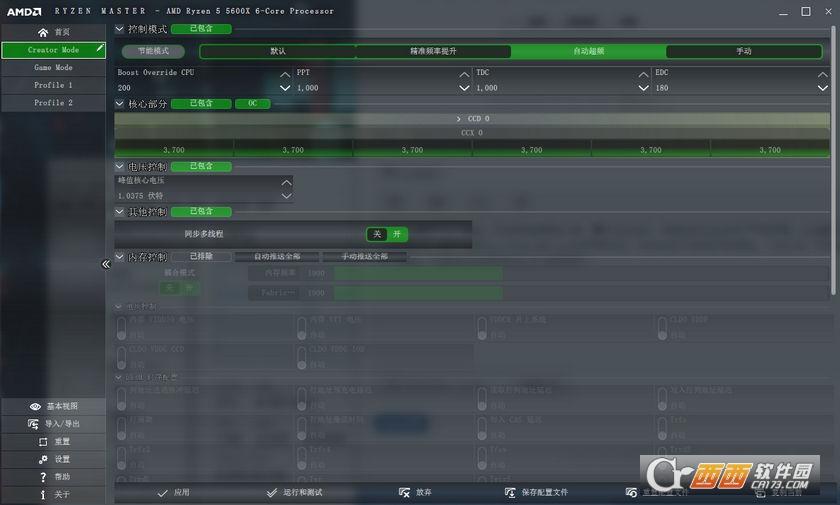This screenshot has height=505, width=840.
Task: Choose 精准频率提升 Precision Boost Overdrive mode
Action: pyautogui.click(x=433, y=51)
